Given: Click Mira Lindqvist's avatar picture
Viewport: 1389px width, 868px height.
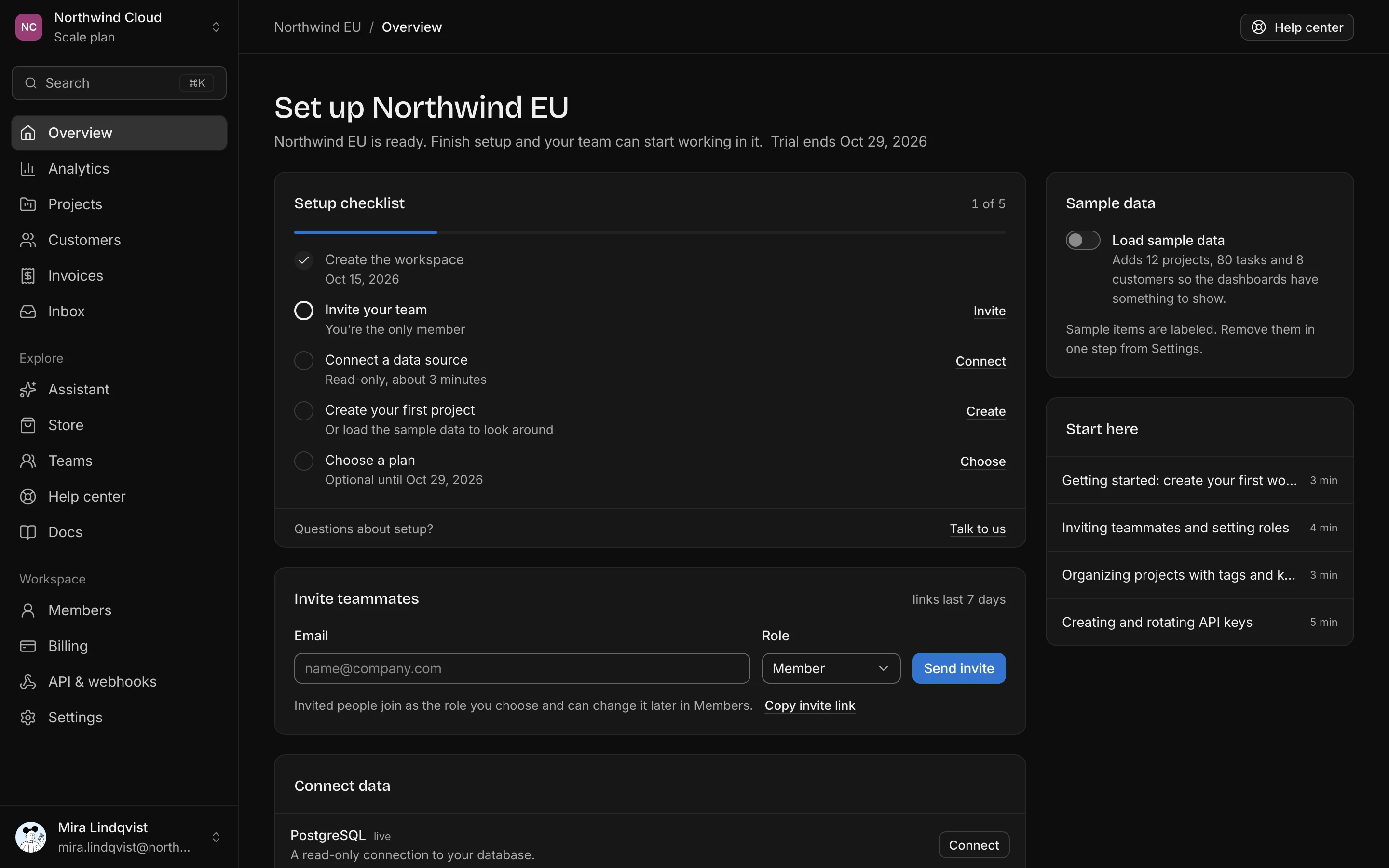Looking at the screenshot, I should tap(31, 837).
